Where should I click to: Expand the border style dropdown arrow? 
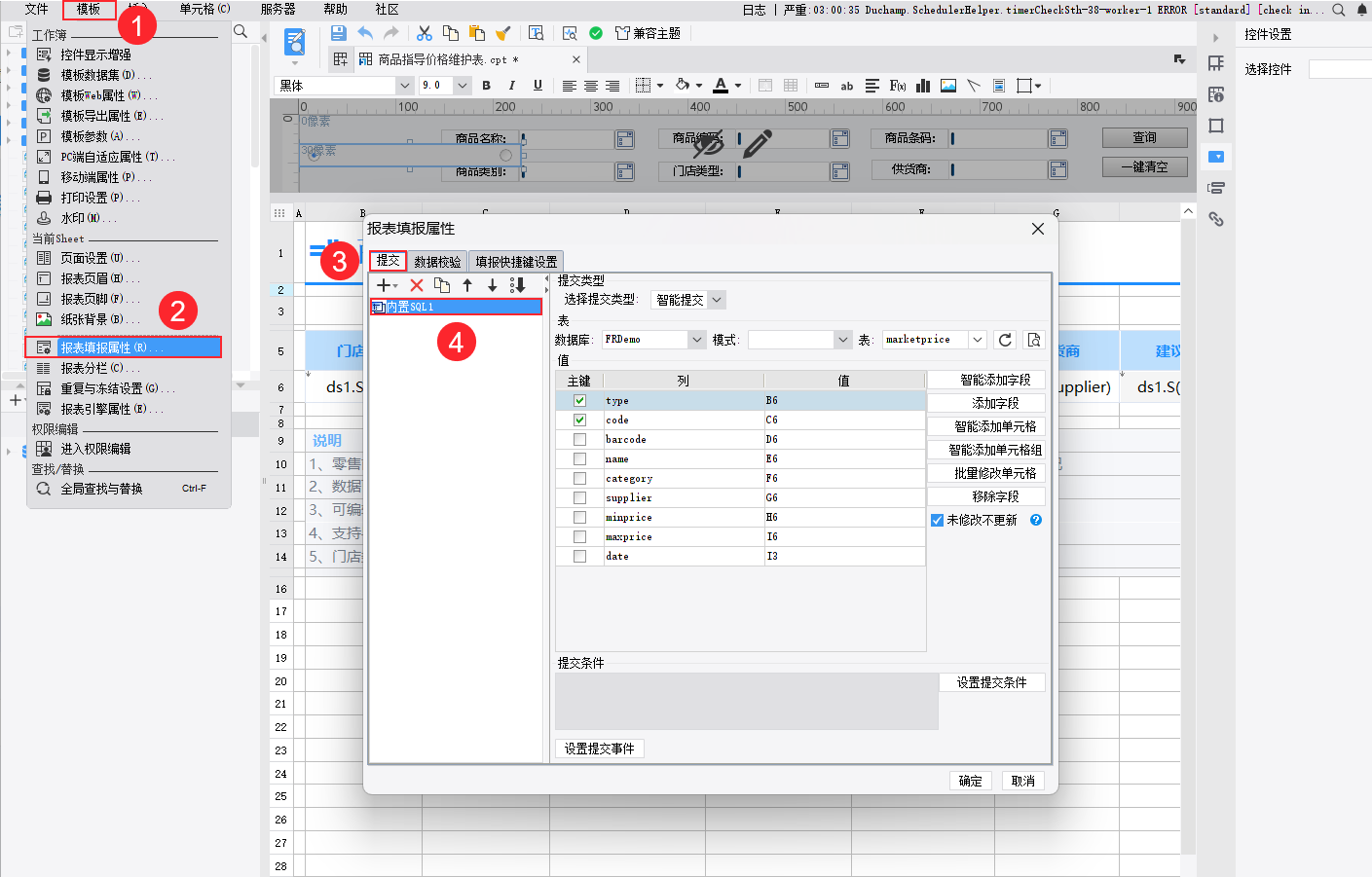click(660, 86)
